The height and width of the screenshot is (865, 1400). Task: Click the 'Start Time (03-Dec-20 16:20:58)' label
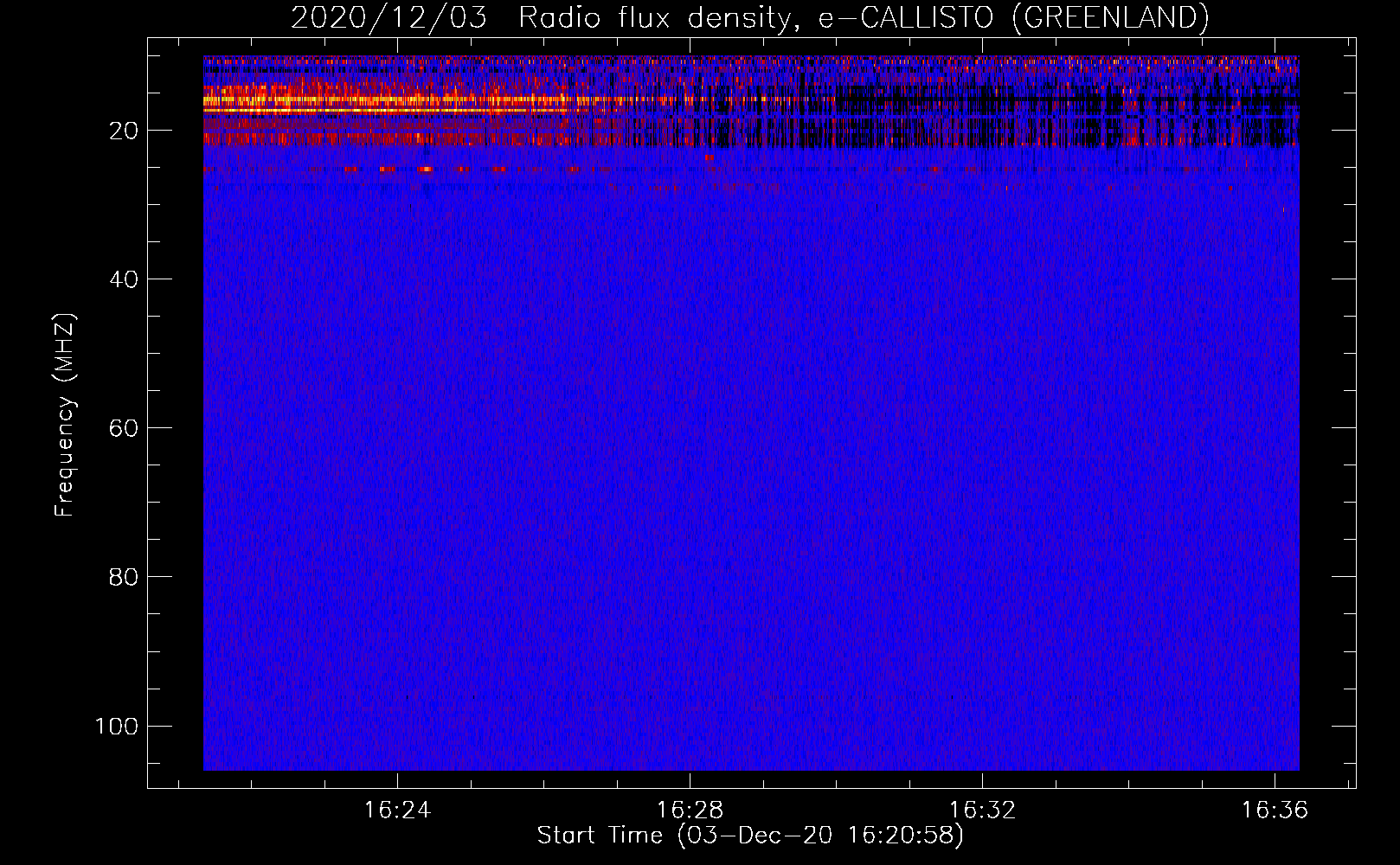click(750, 836)
